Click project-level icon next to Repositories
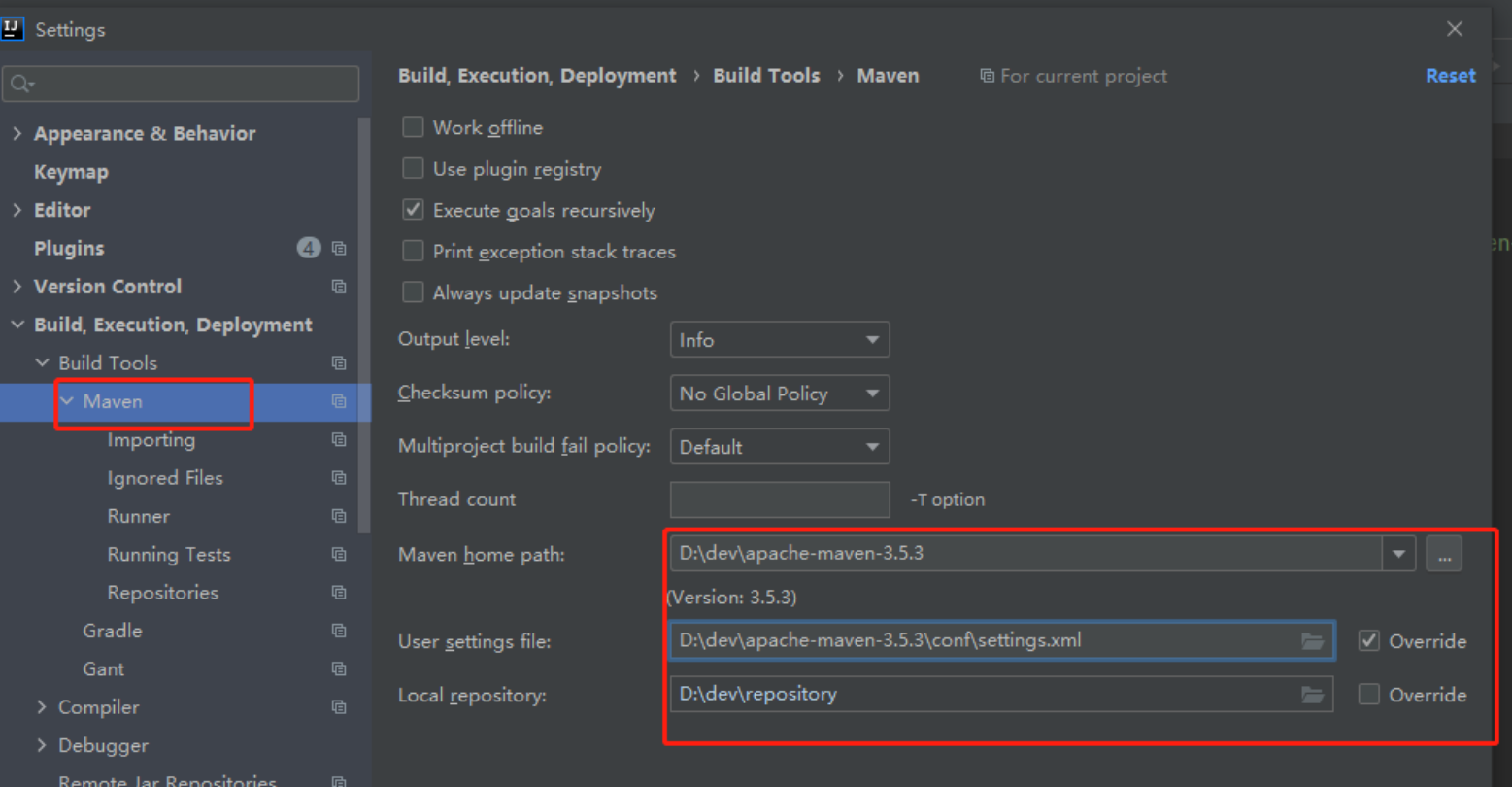The height and width of the screenshot is (787, 1512). pos(339,593)
